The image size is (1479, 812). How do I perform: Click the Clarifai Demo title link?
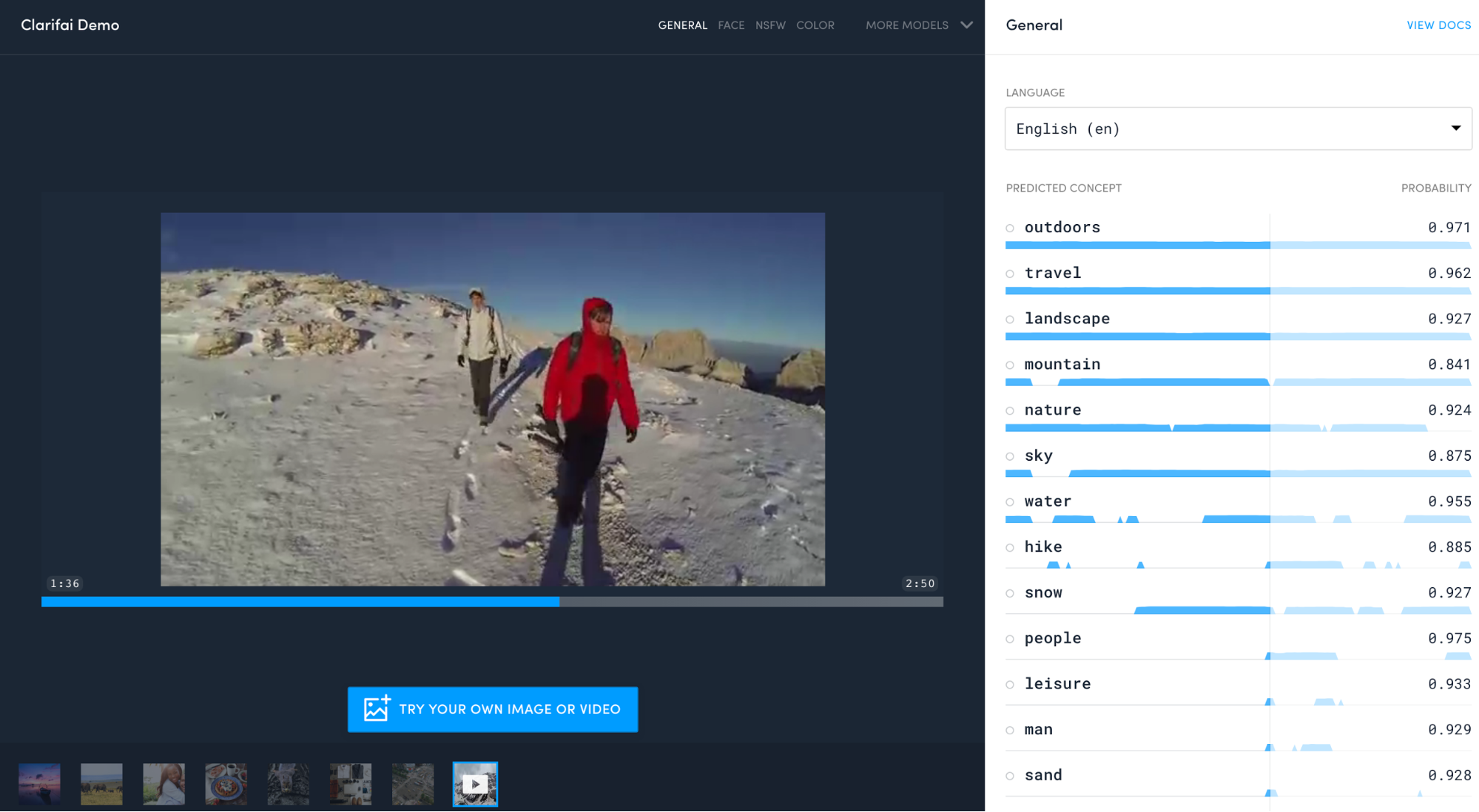(x=70, y=25)
